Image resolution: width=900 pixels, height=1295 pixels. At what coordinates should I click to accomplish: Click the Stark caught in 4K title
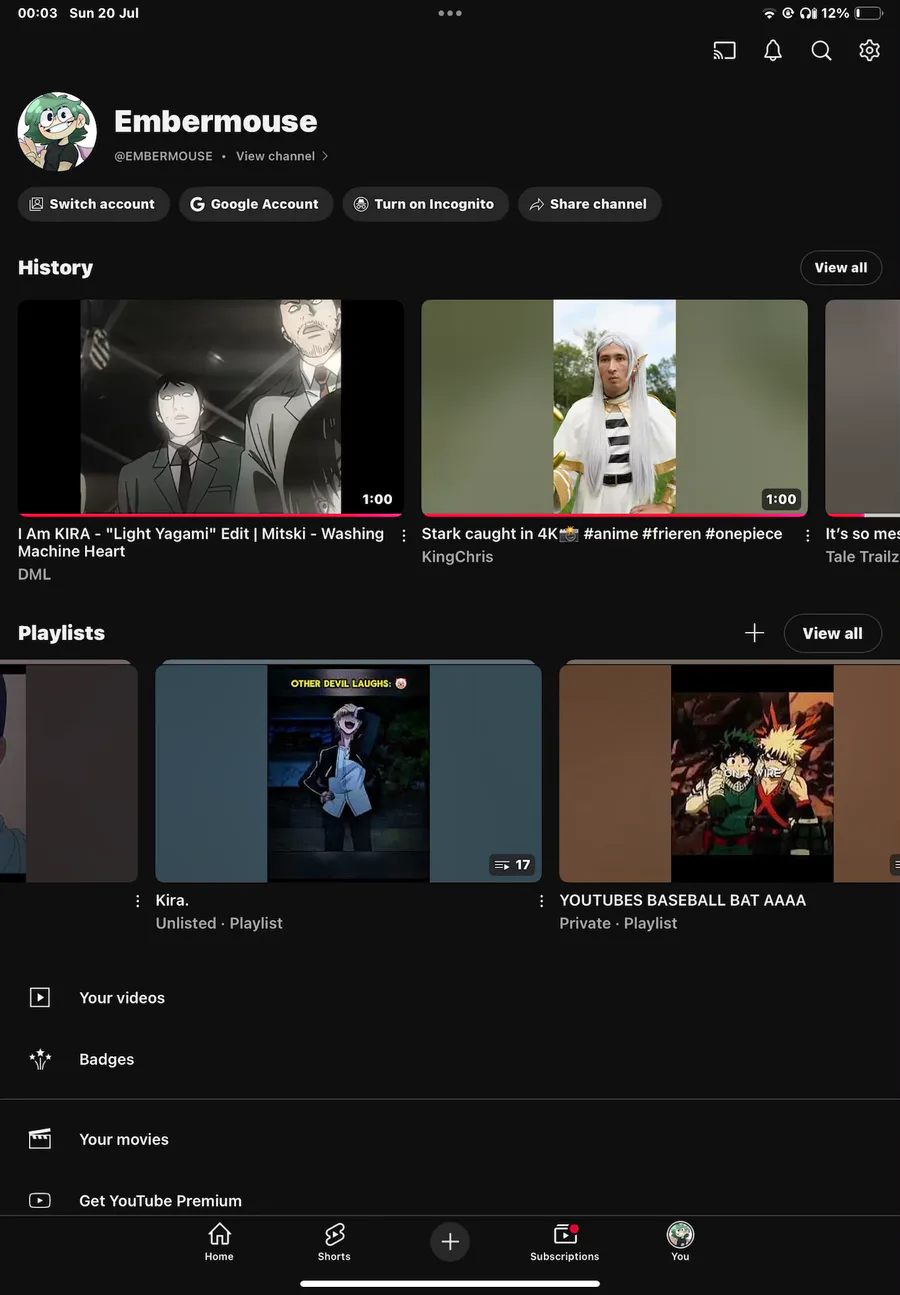coord(602,534)
